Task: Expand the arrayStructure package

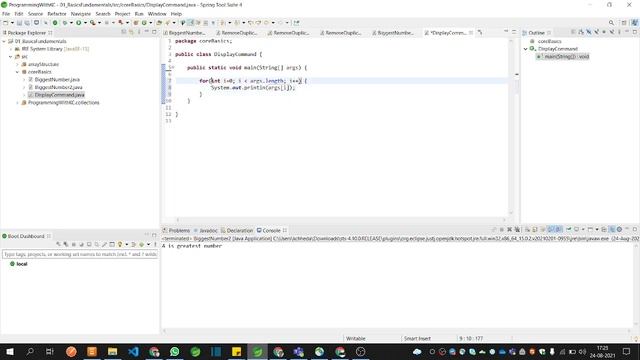Action: click(x=18, y=64)
